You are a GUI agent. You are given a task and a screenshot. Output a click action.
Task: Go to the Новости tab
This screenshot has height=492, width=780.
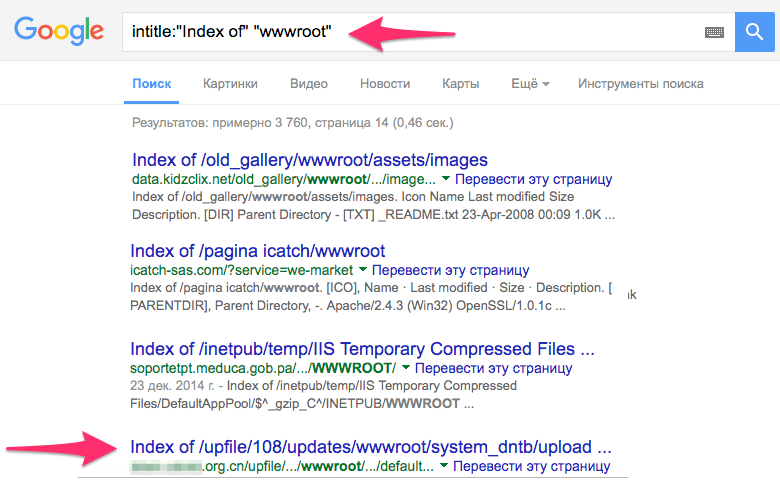385,84
